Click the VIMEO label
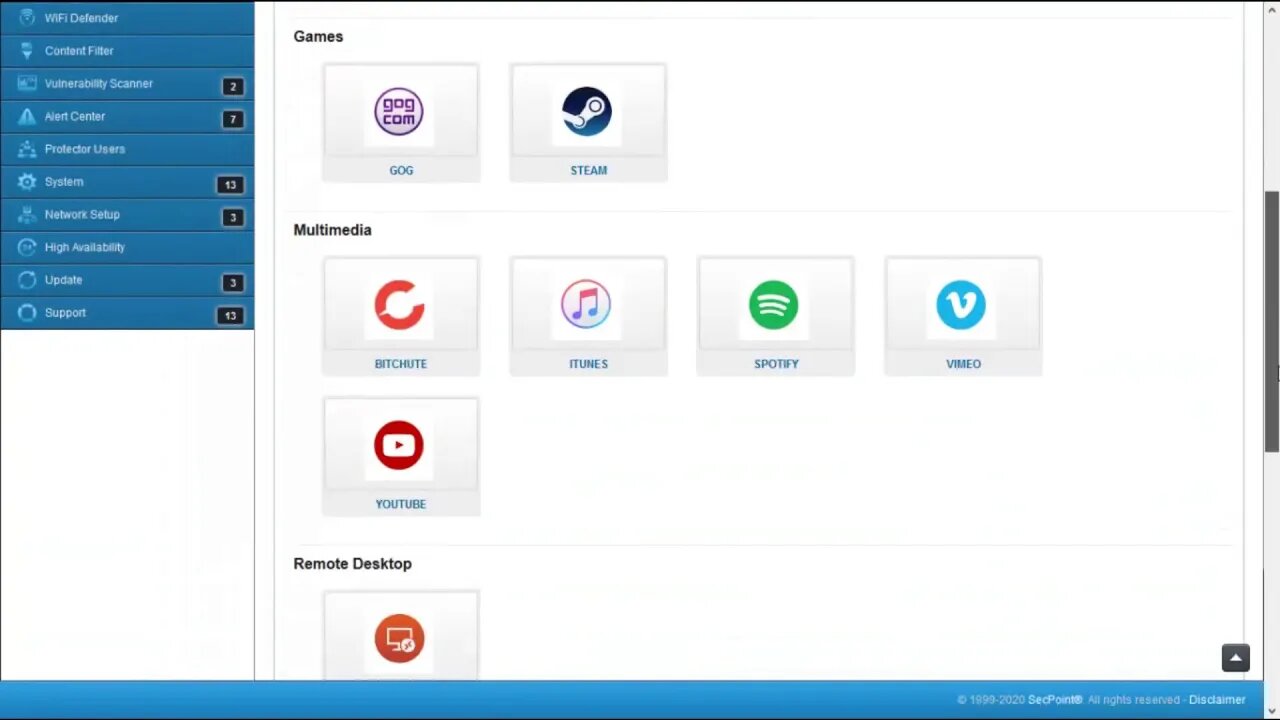The height and width of the screenshot is (720, 1280). click(963, 364)
